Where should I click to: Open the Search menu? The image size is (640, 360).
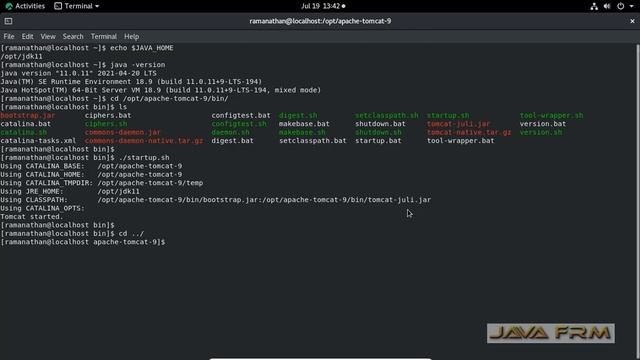(x=73, y=36)
